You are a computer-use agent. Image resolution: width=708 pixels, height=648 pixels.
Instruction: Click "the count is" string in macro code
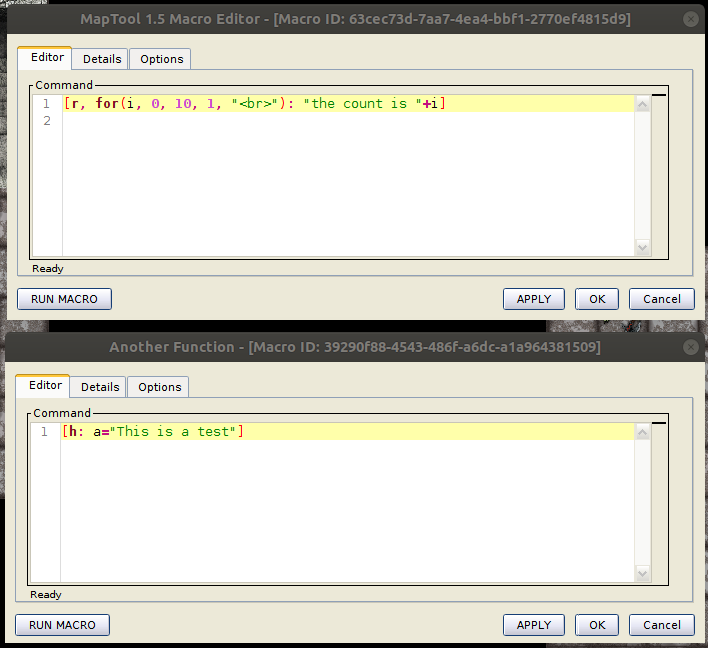click(363, 104)
